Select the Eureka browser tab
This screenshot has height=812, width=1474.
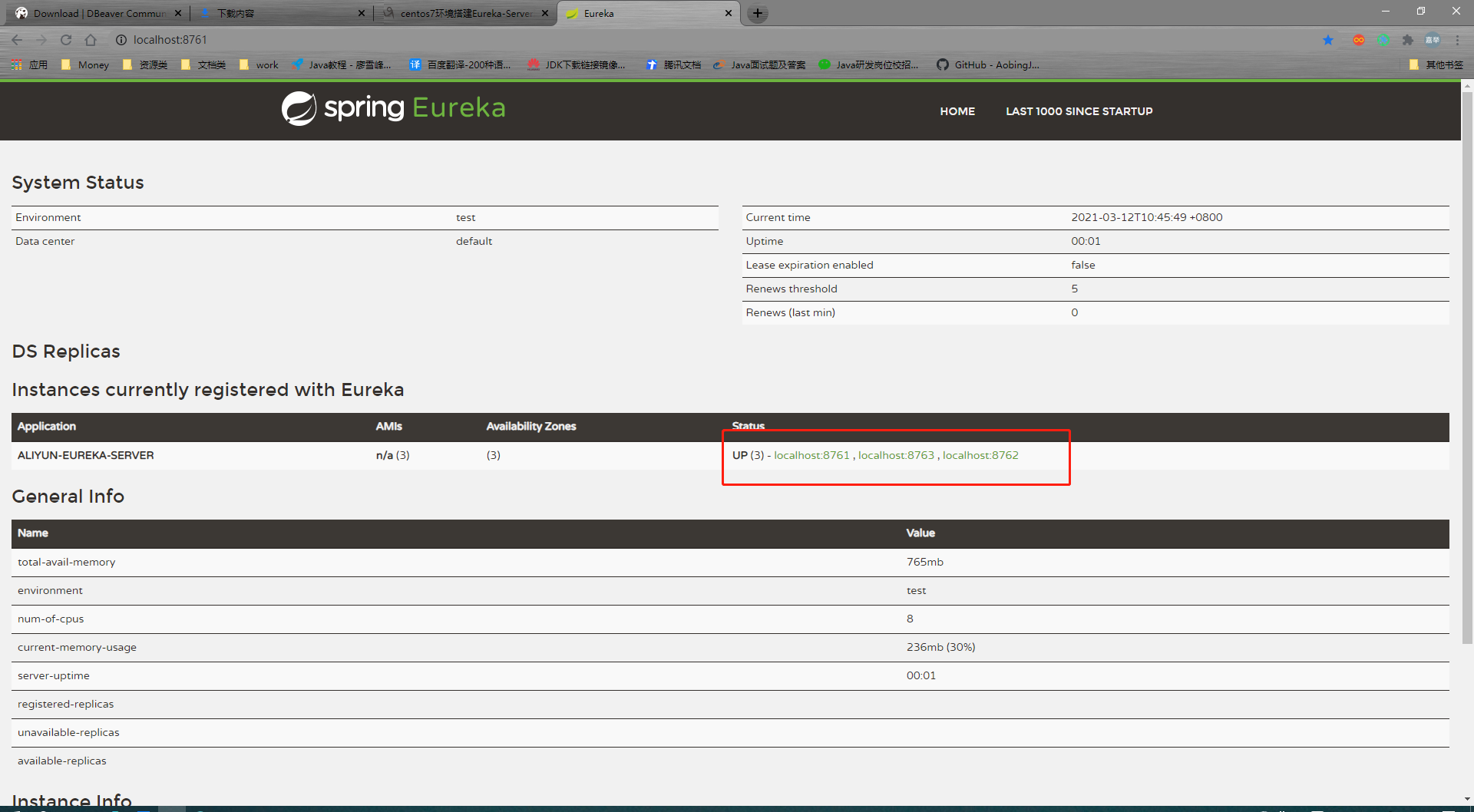pyautogui.click(x=649, y=13)
